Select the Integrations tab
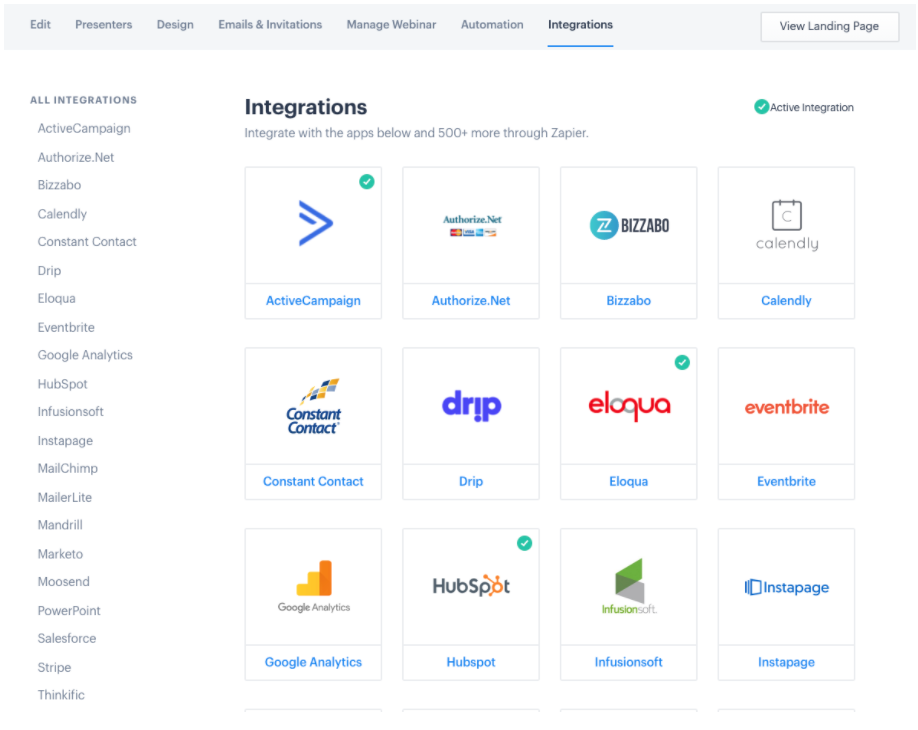This screenshot has width=918, height=730. (x=580, y=25)
